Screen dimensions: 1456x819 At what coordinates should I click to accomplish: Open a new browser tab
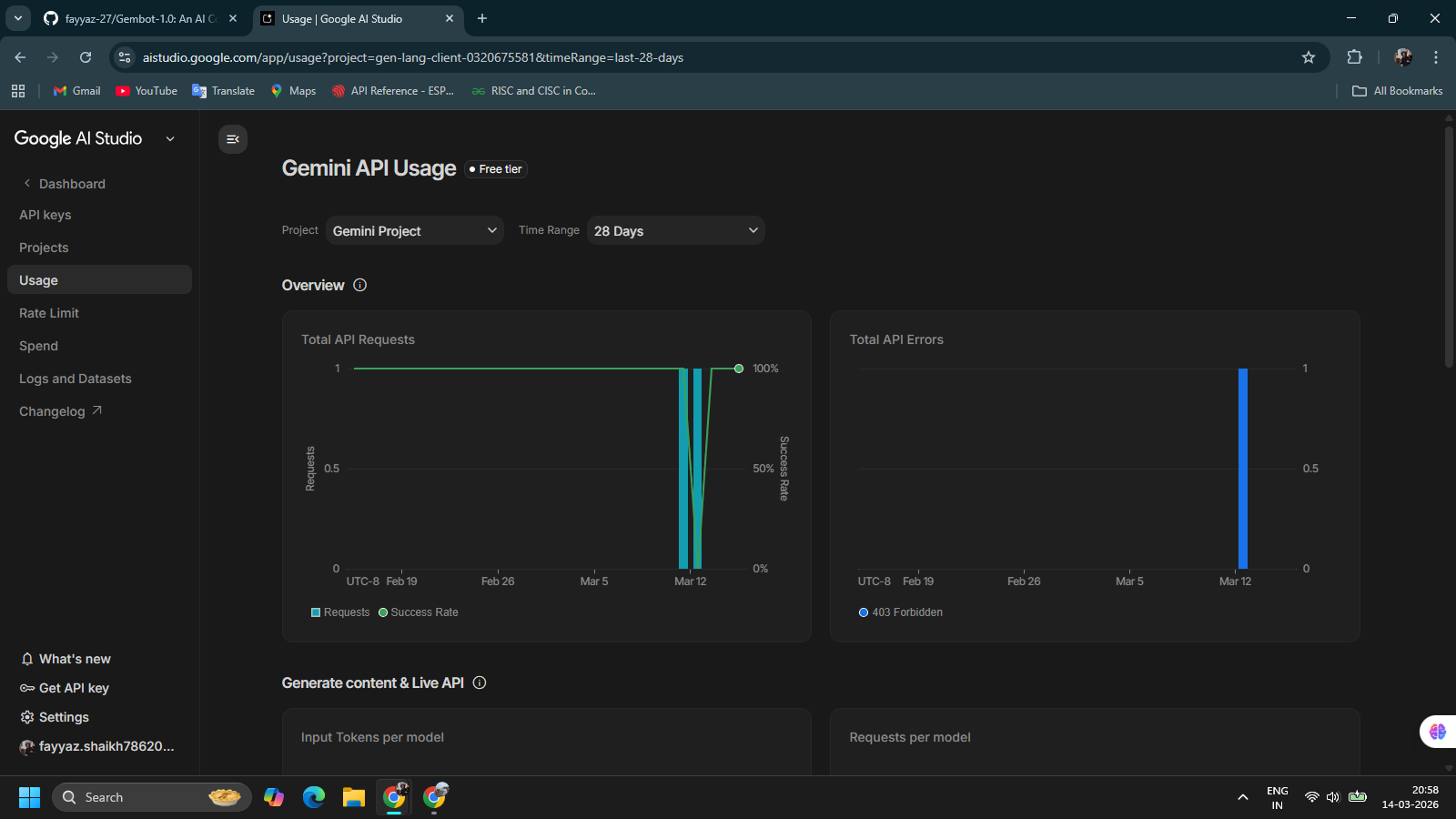point(482,18)
